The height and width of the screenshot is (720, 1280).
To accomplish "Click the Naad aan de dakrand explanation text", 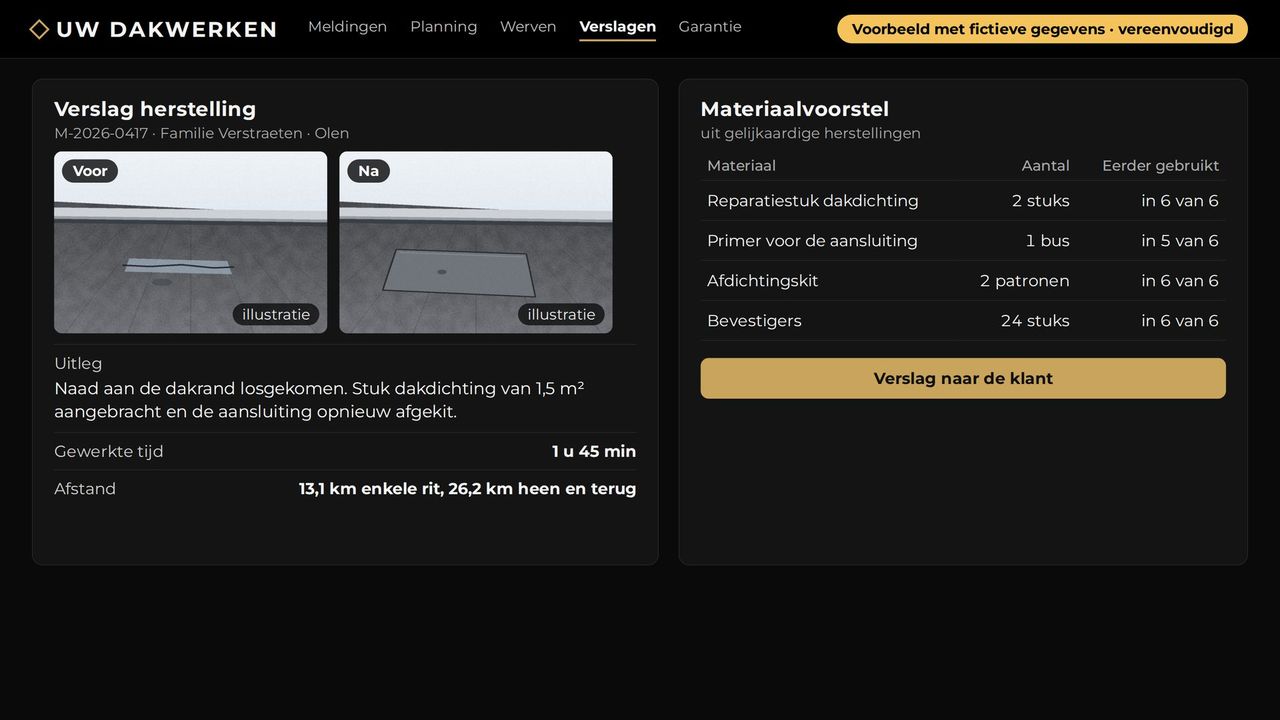I will point(319,400).
